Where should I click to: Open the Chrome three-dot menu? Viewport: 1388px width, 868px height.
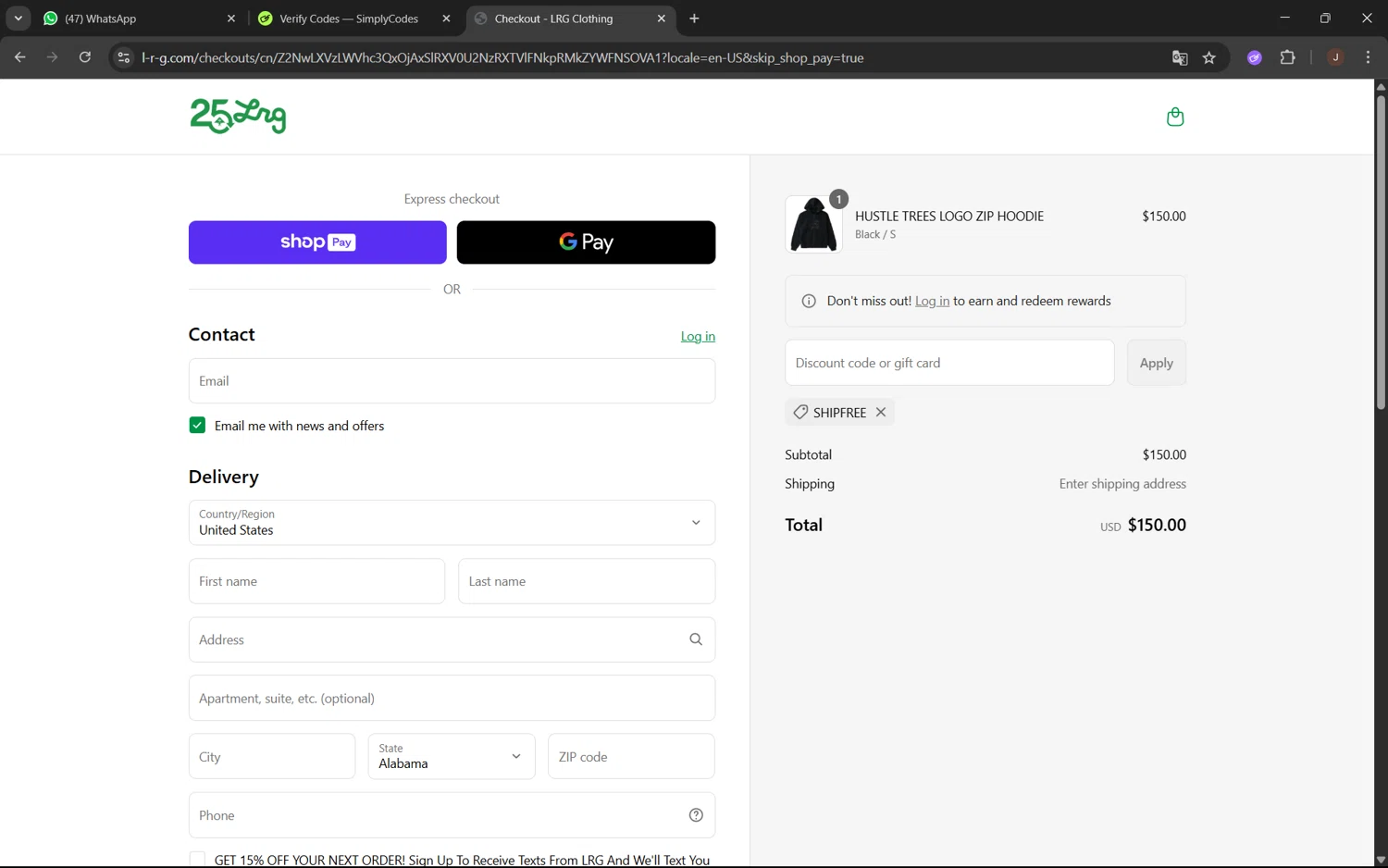pyautogui.click(x=1368, y=57)
